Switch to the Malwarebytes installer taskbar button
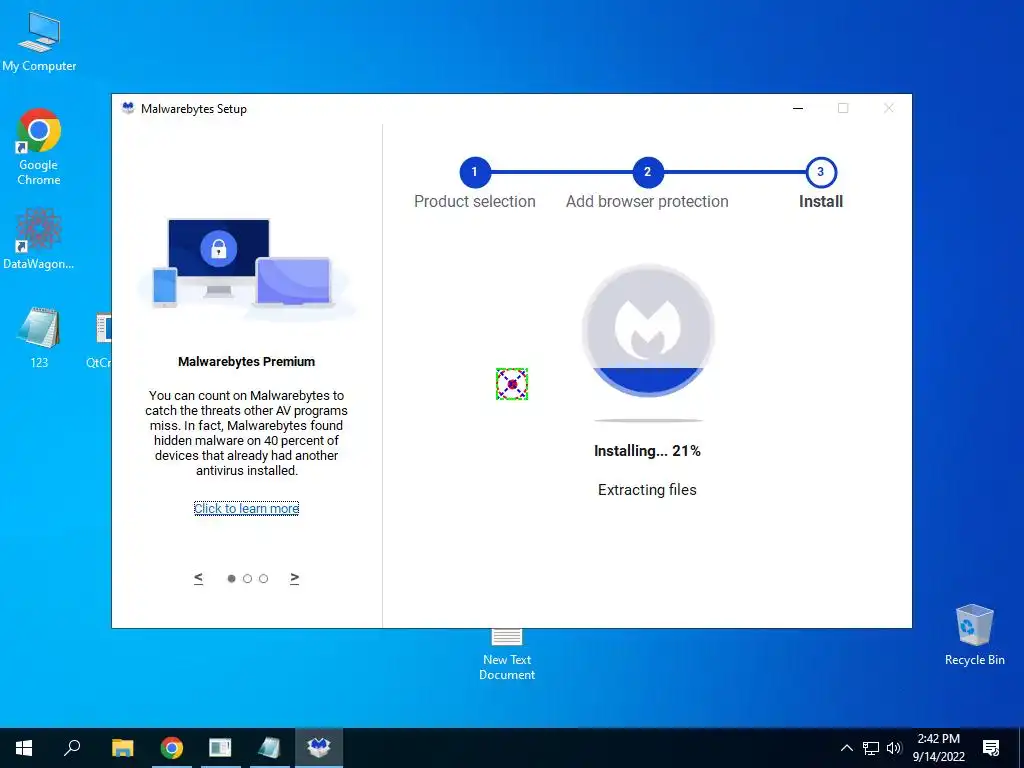The image size is (1024, 768). point(319,748)
